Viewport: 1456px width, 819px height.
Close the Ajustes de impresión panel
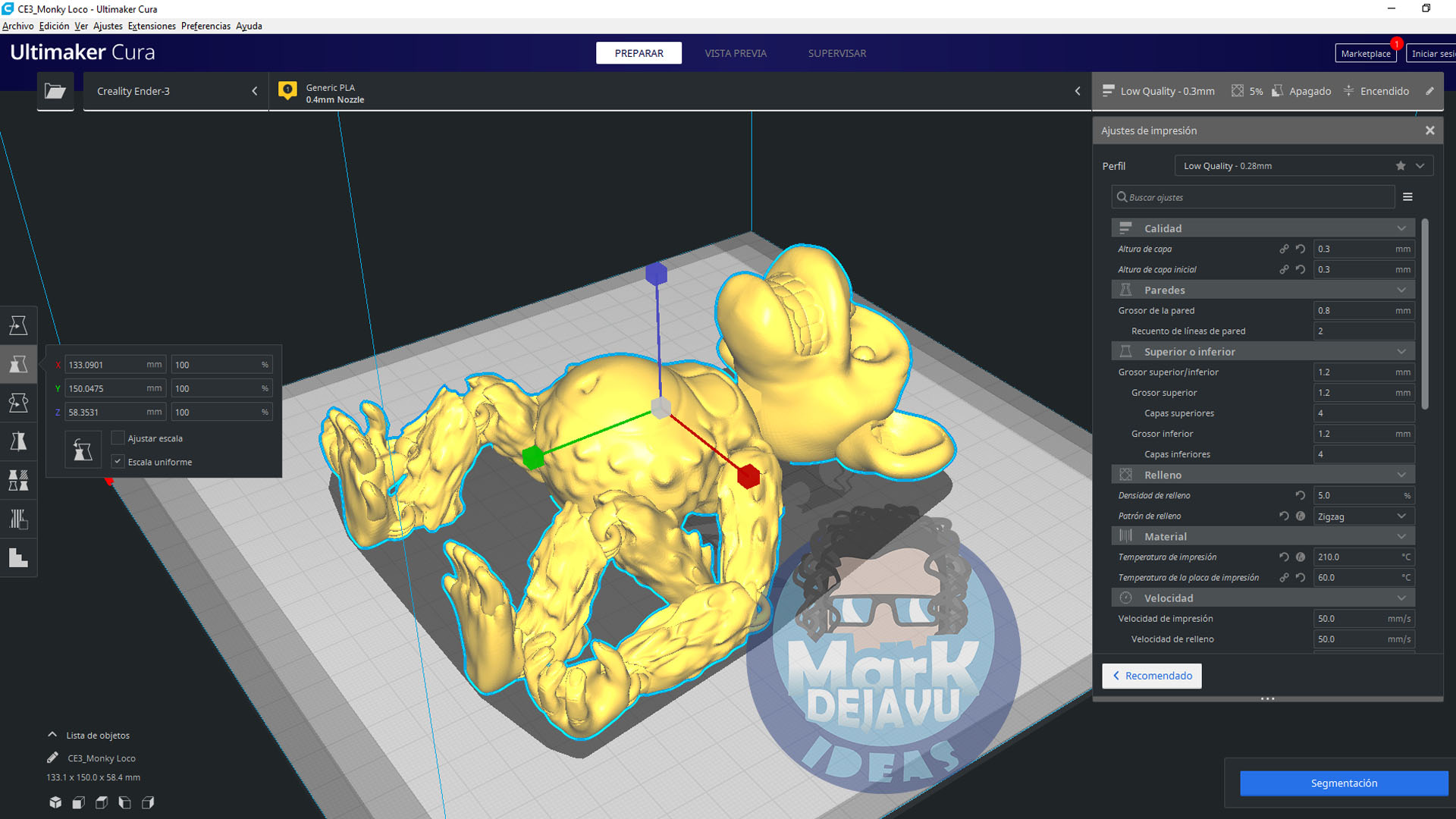coord(1429,130)
